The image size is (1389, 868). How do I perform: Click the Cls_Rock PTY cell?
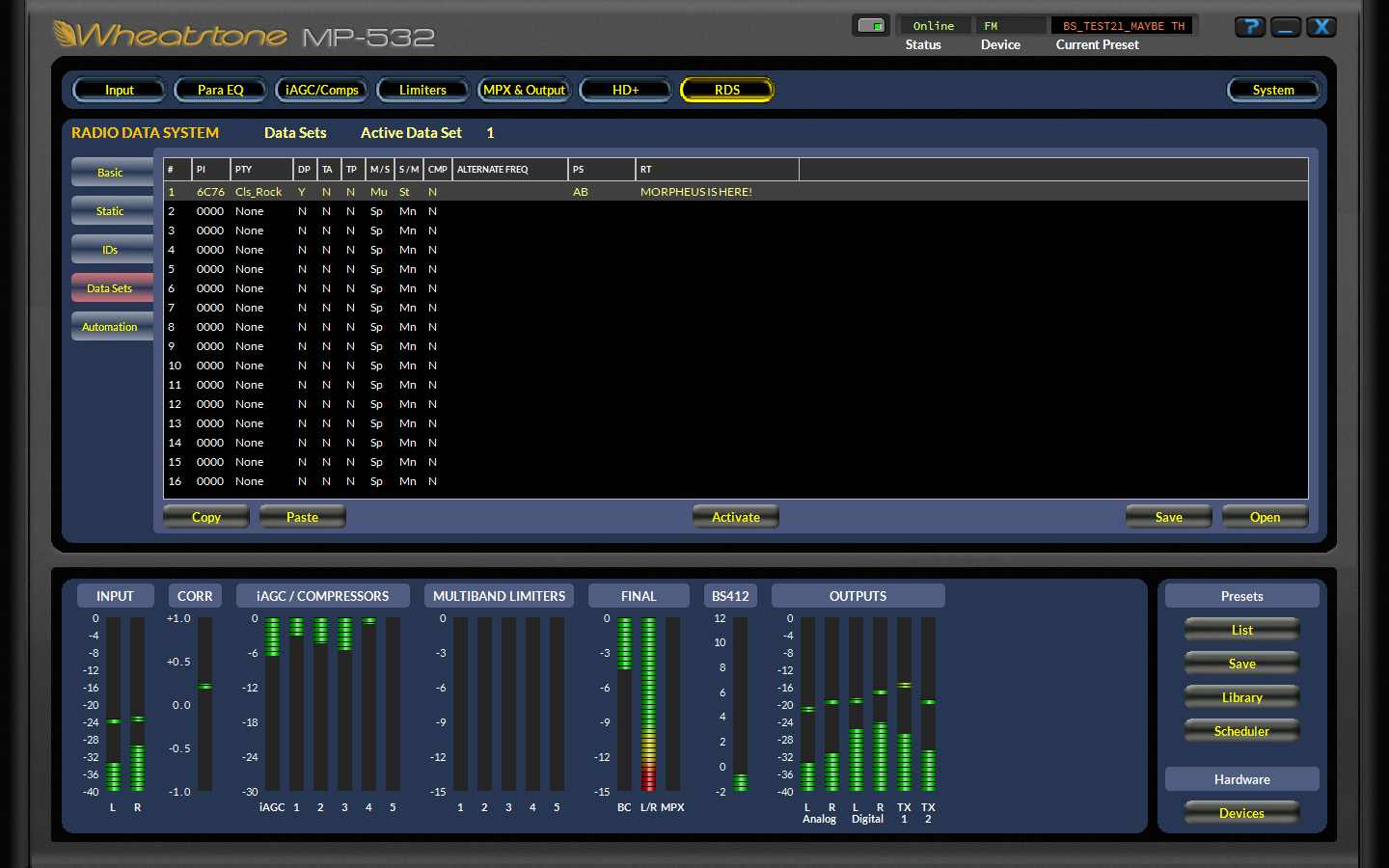click(259, 192)
